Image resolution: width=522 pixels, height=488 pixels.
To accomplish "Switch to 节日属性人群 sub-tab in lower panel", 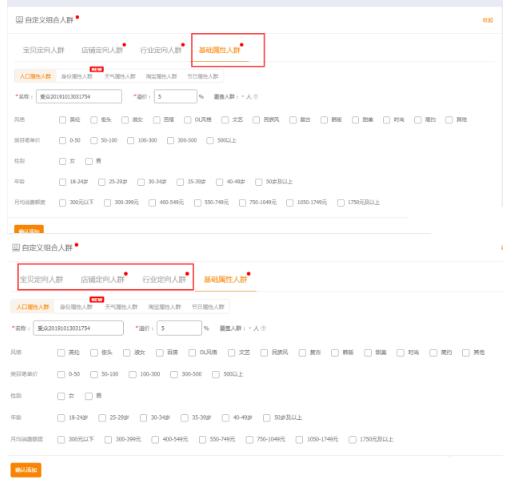I will coord(208,307).
